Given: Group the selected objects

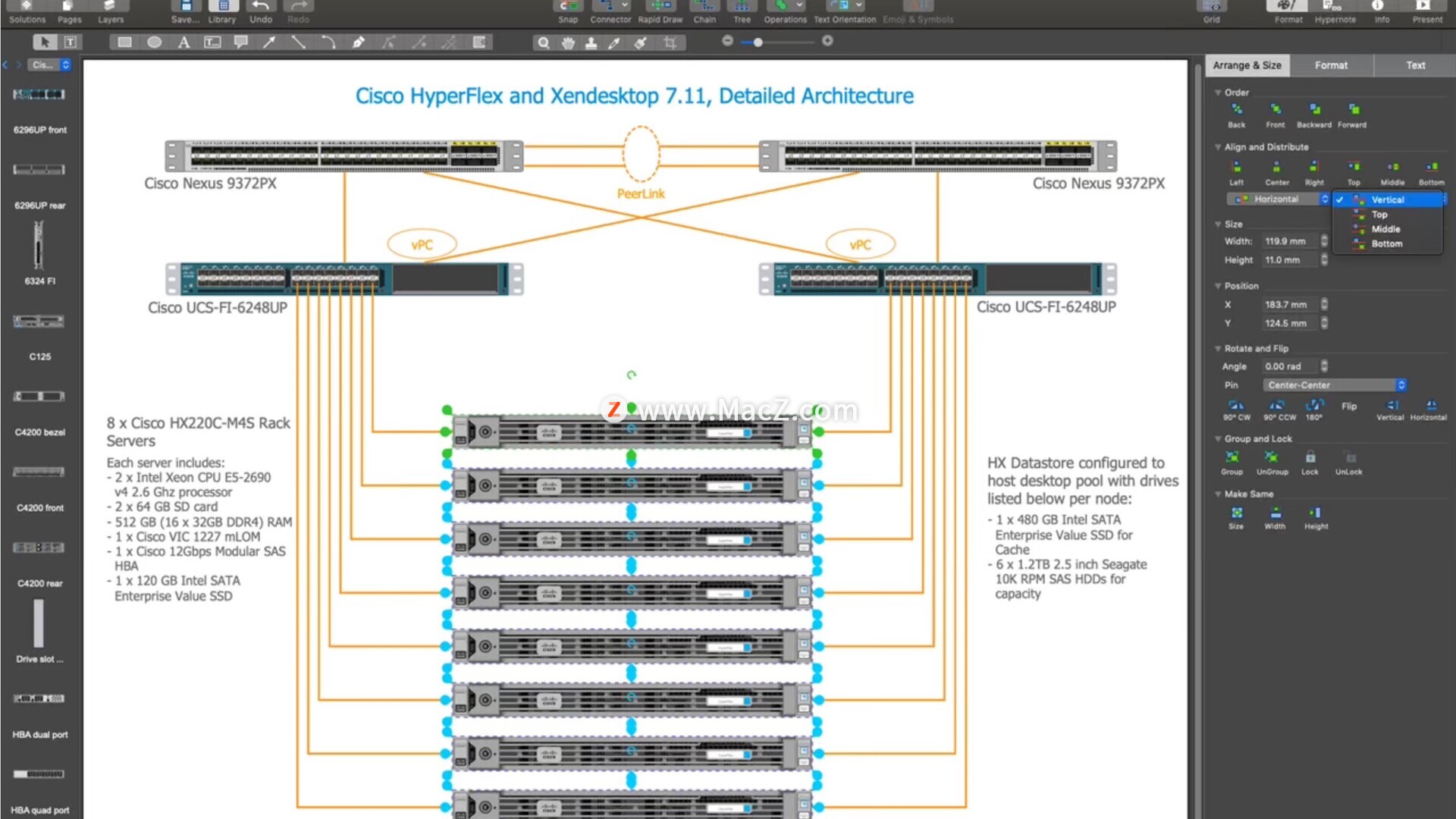Looking at the screenshot, I should click(1232, 463).
